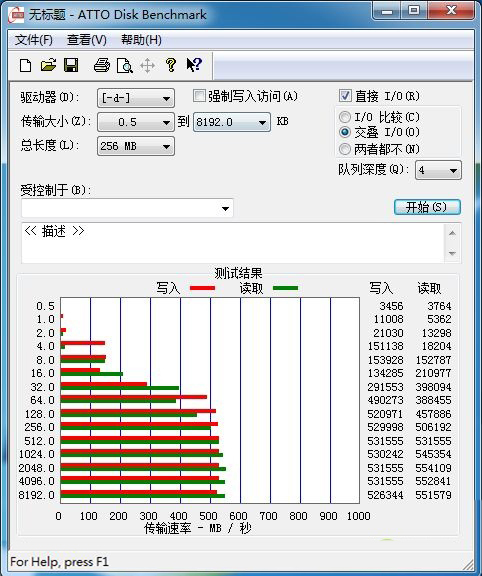482x576 pixels.
Task: Toggle the 直接 I/O(R) checkbox
Action: 345,96
